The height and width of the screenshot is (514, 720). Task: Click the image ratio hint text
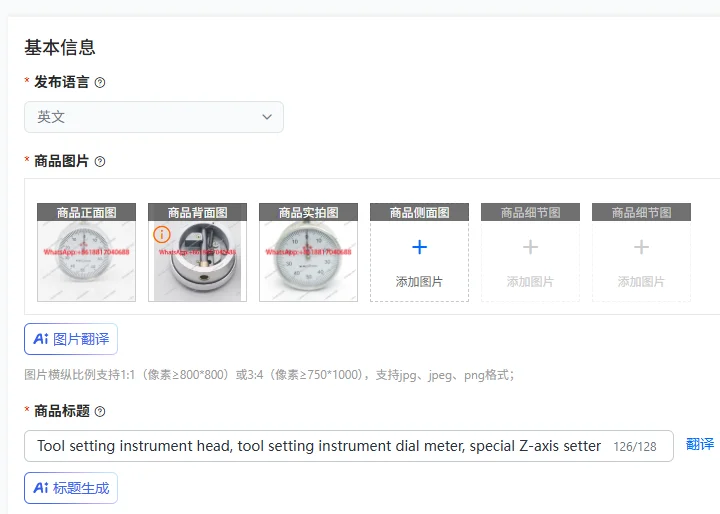269,375
